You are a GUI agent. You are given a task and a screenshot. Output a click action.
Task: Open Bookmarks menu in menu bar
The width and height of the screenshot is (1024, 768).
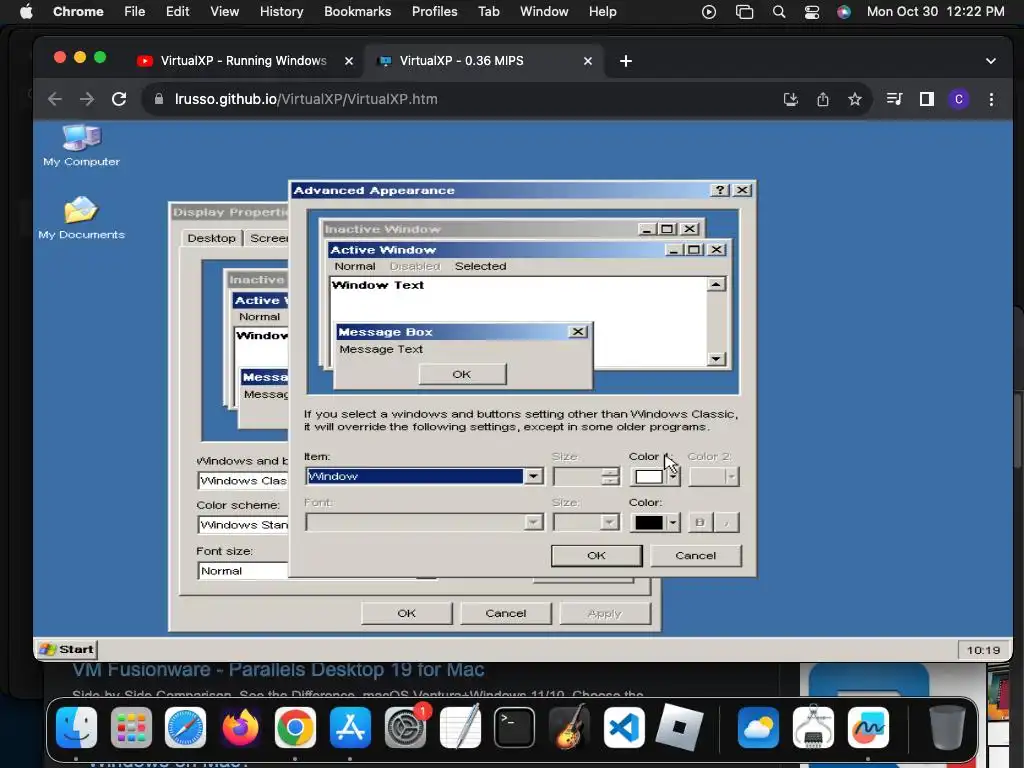(357, 12)
